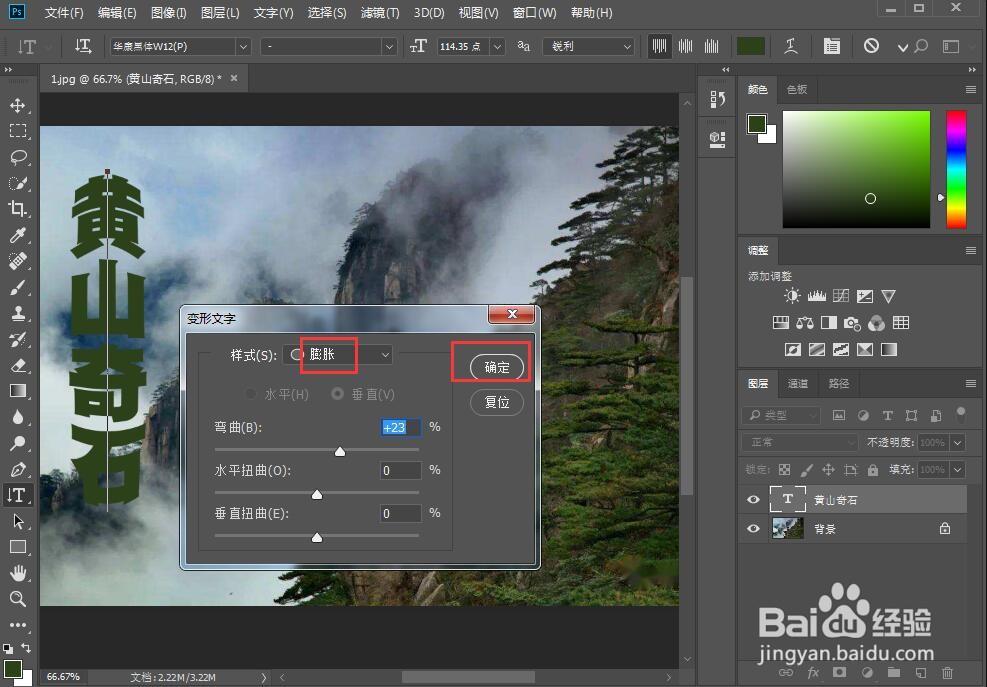Open the layer blend mode 正常 dropdown
Screen dimensions: 987x687
point(800,443)
